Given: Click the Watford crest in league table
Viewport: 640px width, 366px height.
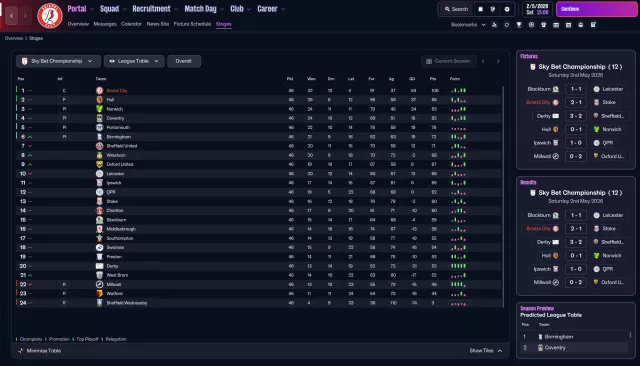Looking at the screenshot, I should [99, 293].
